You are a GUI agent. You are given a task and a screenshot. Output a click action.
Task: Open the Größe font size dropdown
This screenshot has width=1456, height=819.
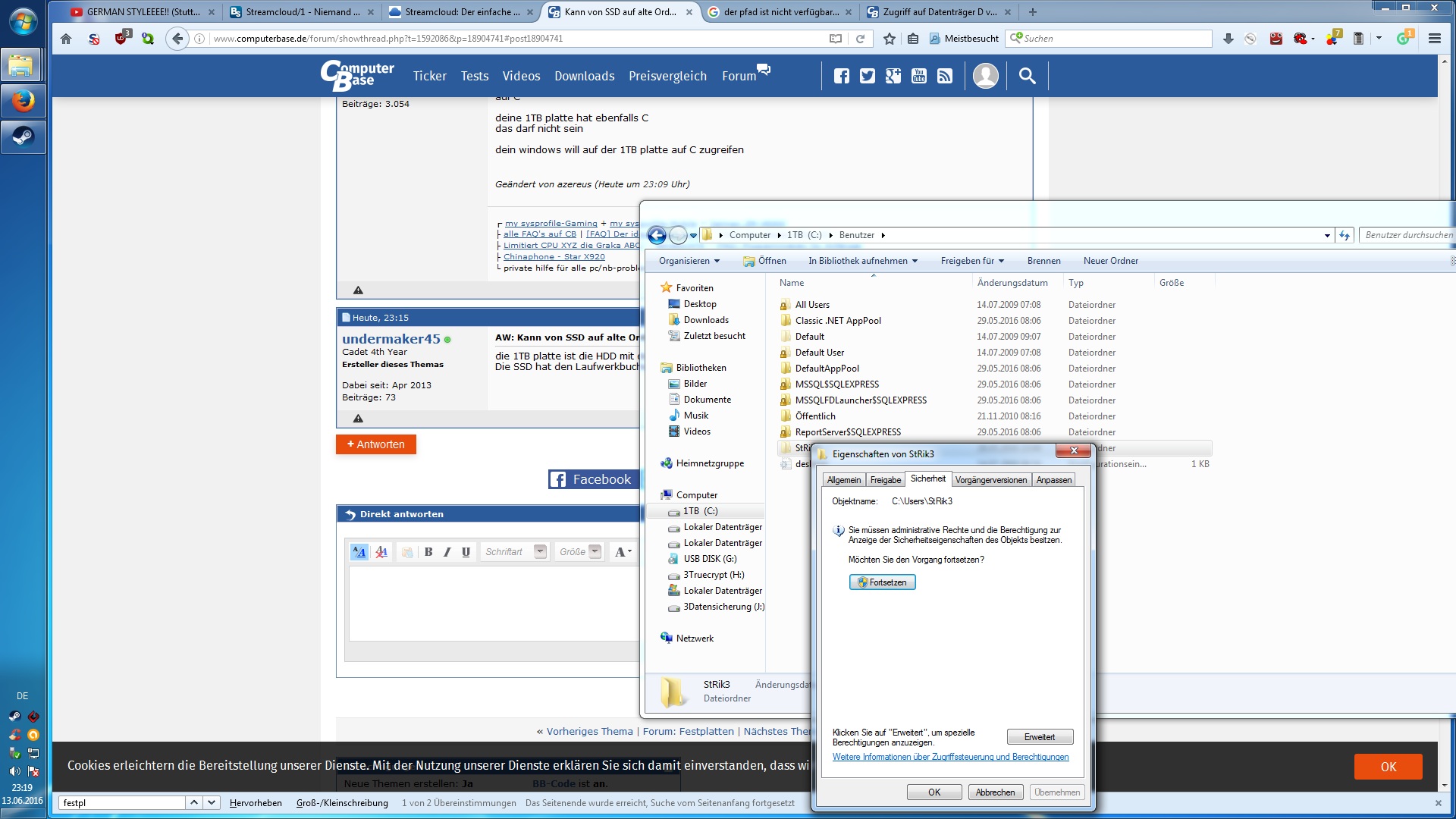coord(595,552)
